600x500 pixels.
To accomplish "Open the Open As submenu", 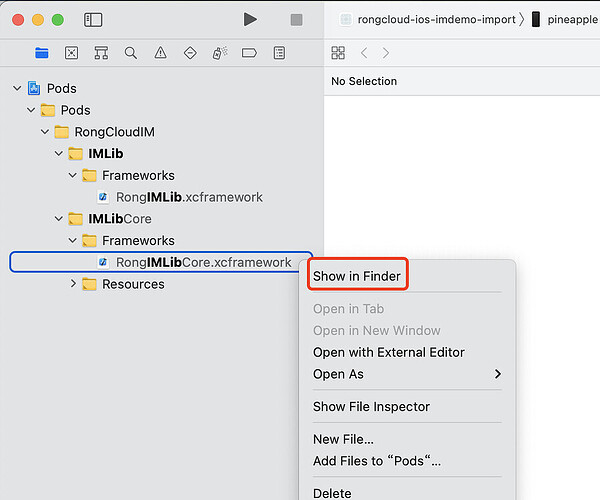I will (x=407, y=374).
